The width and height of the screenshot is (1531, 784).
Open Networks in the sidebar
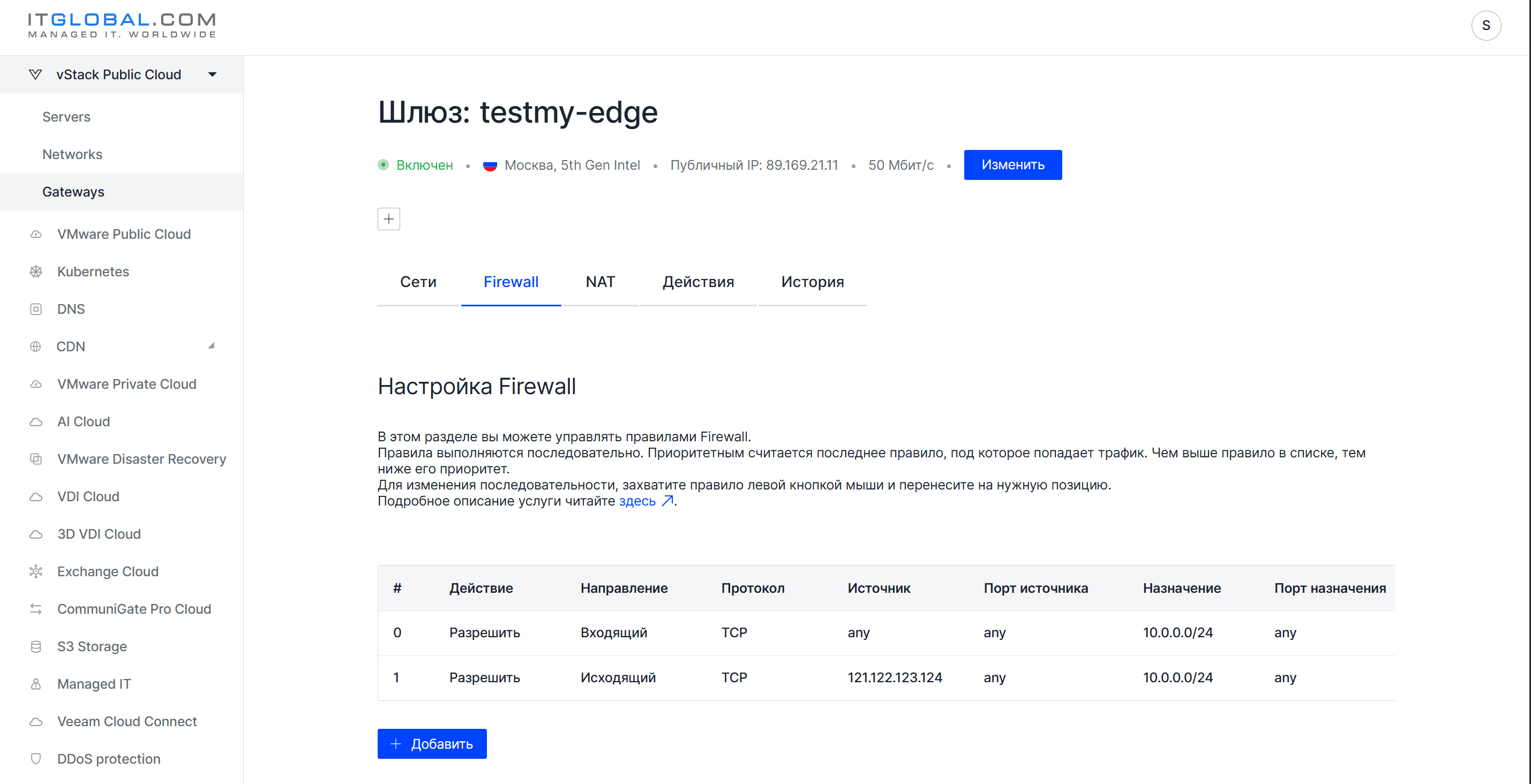[72, 154]
